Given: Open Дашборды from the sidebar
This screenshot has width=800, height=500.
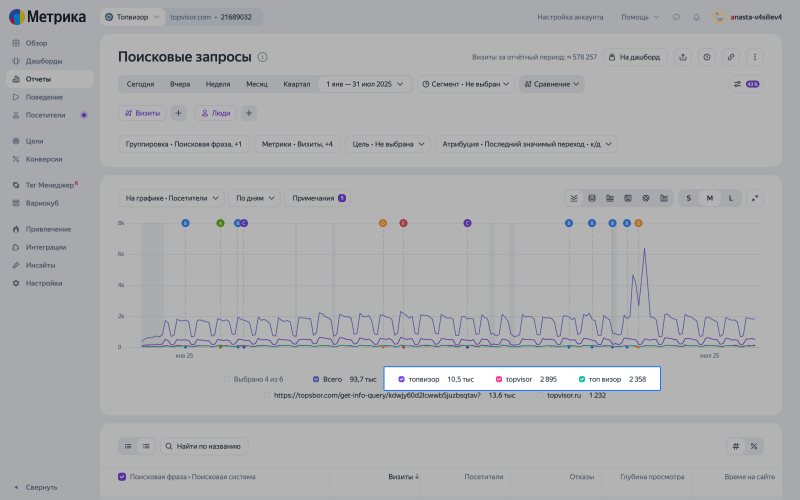Looking at the screenshot, I should [x=44, y=61].
